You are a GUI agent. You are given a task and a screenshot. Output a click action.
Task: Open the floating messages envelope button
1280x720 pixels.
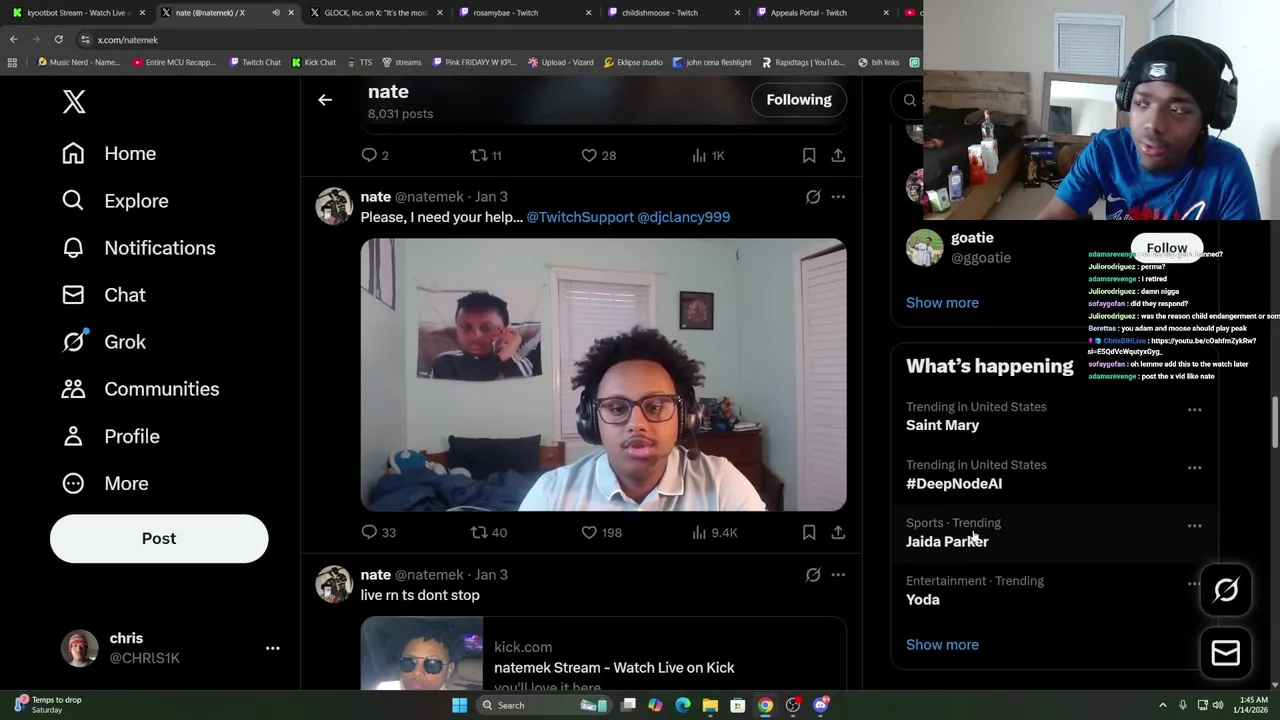point(1226,653)
